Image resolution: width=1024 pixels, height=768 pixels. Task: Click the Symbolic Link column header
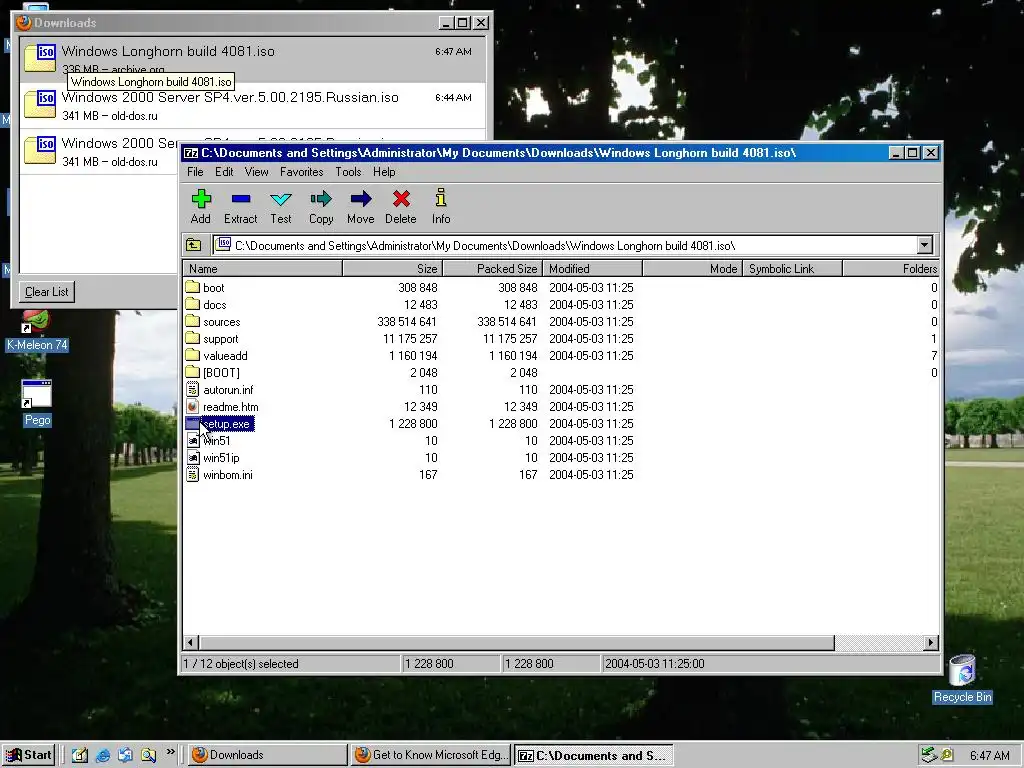tap(792, 268)
